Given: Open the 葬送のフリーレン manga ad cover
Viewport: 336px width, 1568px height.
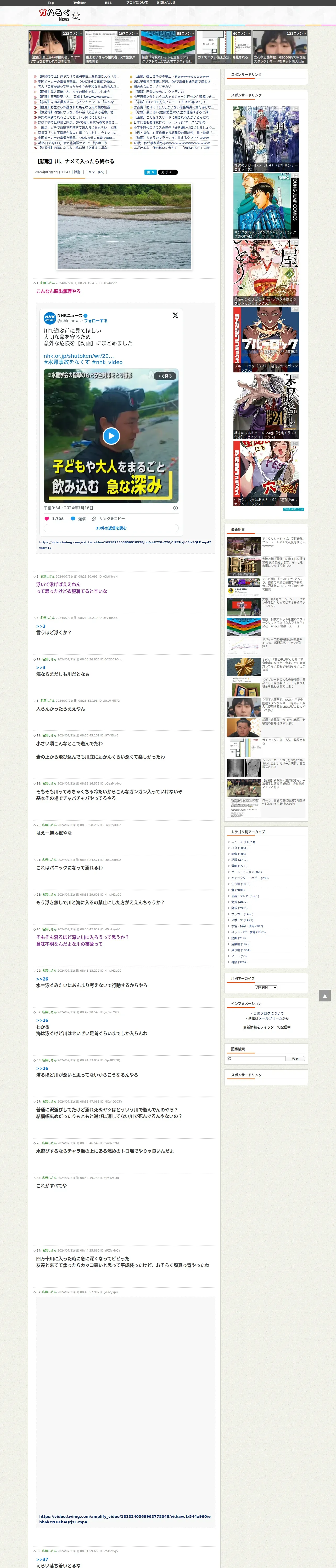Looking at the screenshot, I should 266,139.
